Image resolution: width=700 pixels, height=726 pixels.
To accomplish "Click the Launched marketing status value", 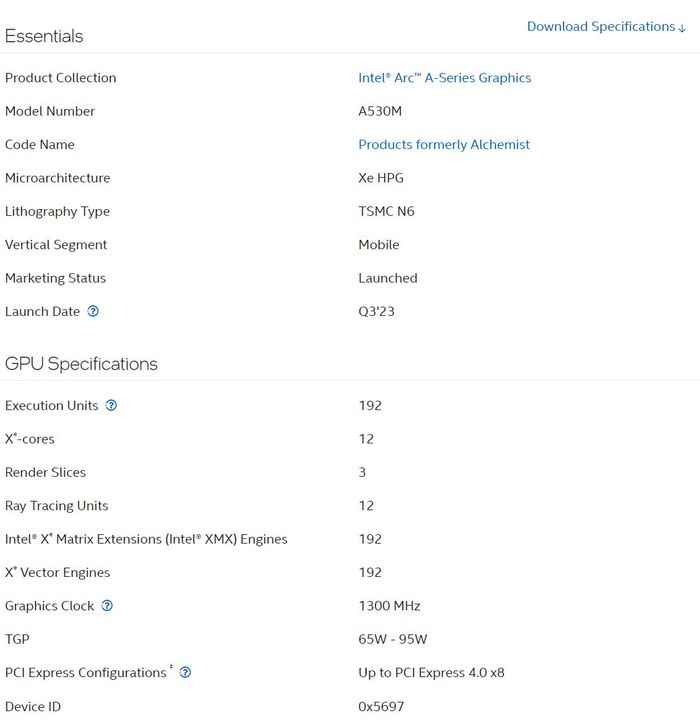I will [x=388, y=278].
